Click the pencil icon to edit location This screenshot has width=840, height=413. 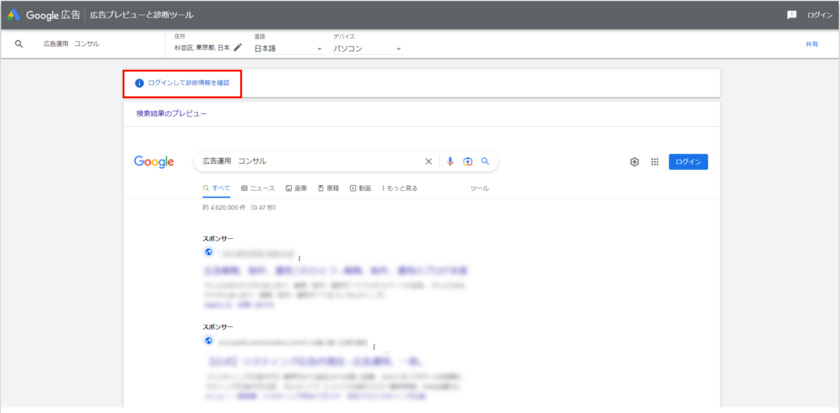[238, 47]
